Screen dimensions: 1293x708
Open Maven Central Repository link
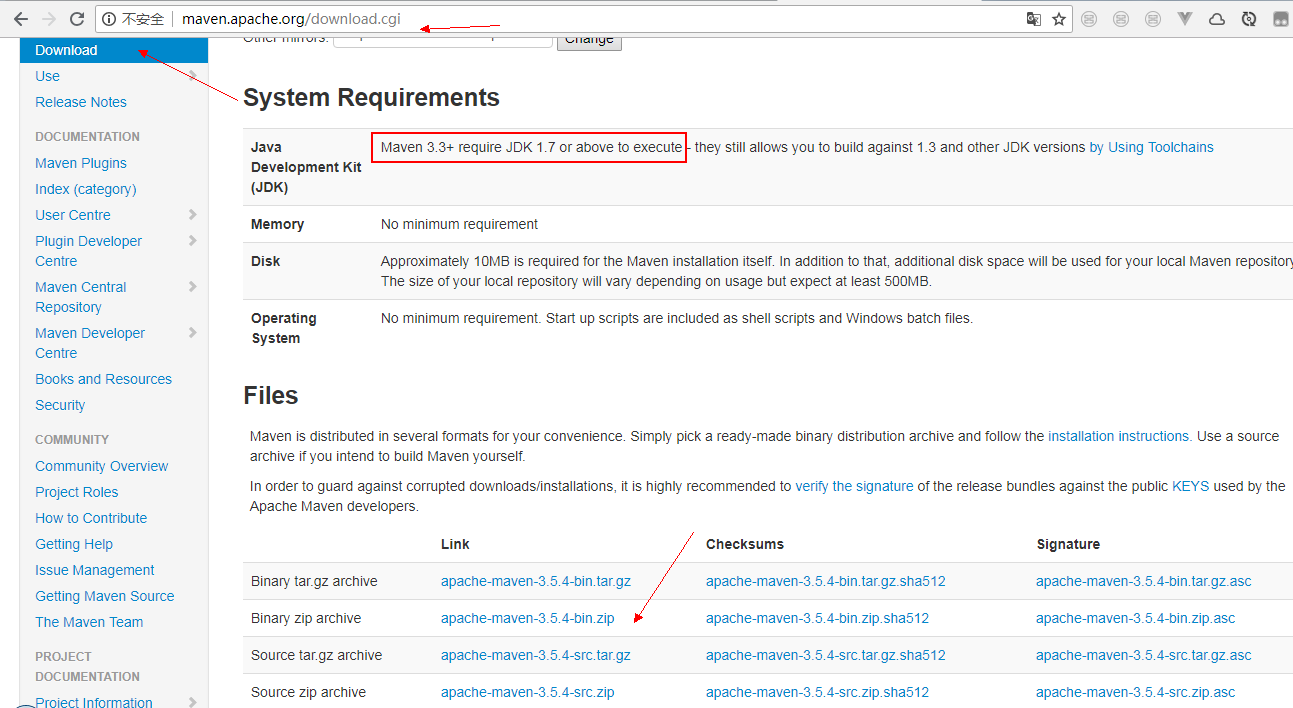(80, 297)
